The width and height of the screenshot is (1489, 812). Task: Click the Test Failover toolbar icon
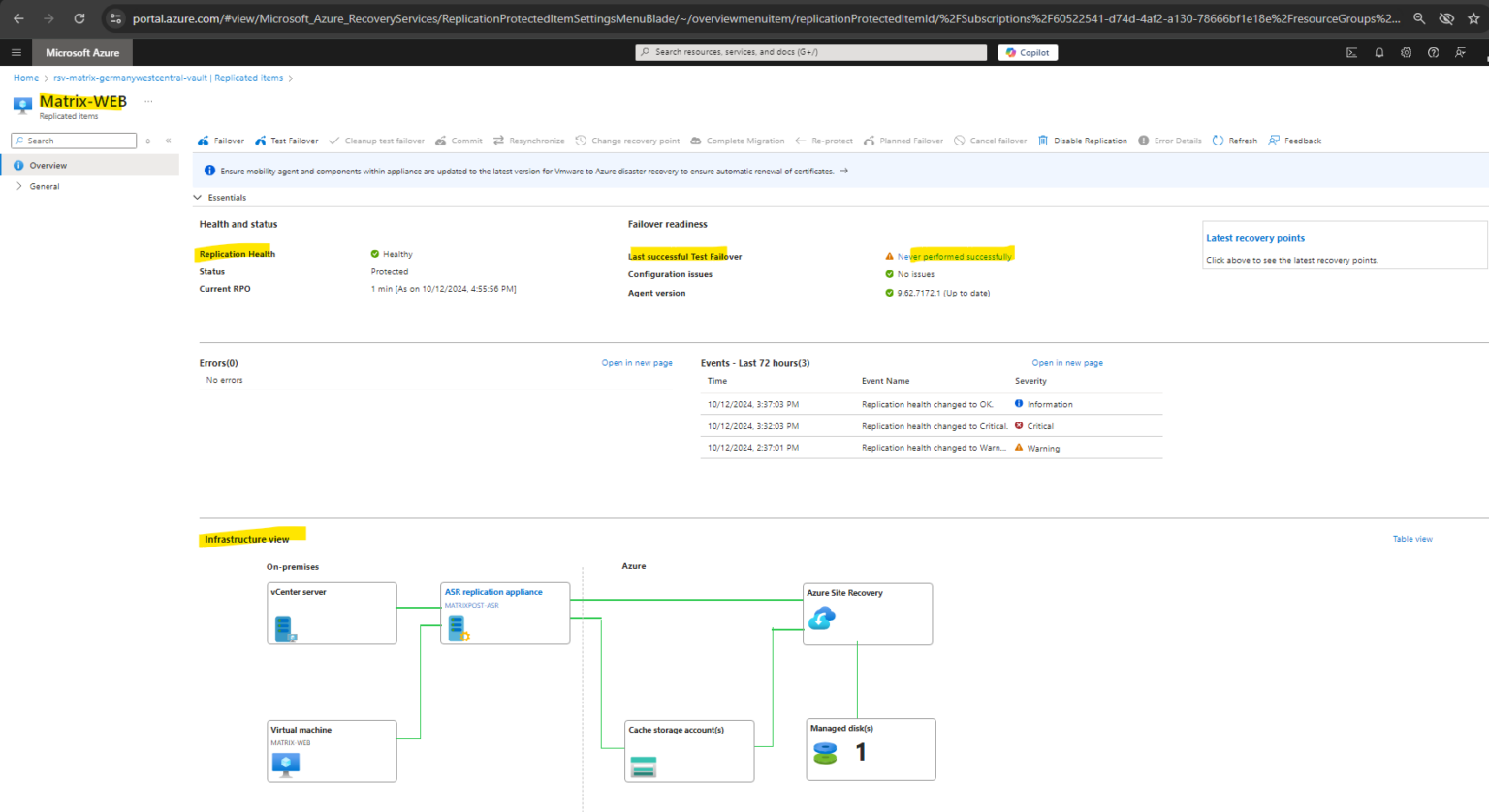point(260,141)
